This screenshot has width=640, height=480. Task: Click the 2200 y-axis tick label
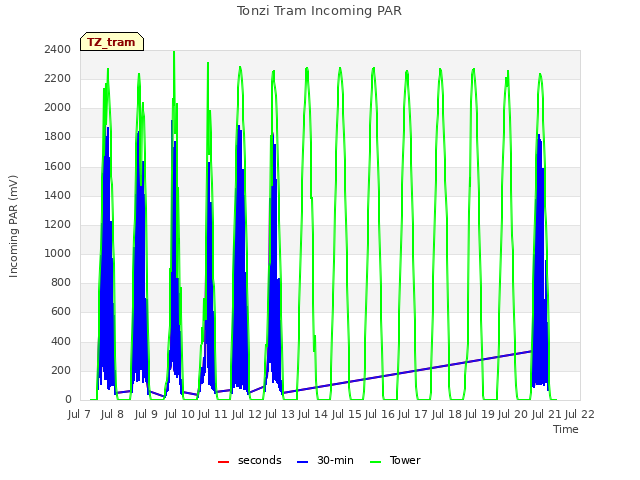pyautogui.click(x=58, y=78)
